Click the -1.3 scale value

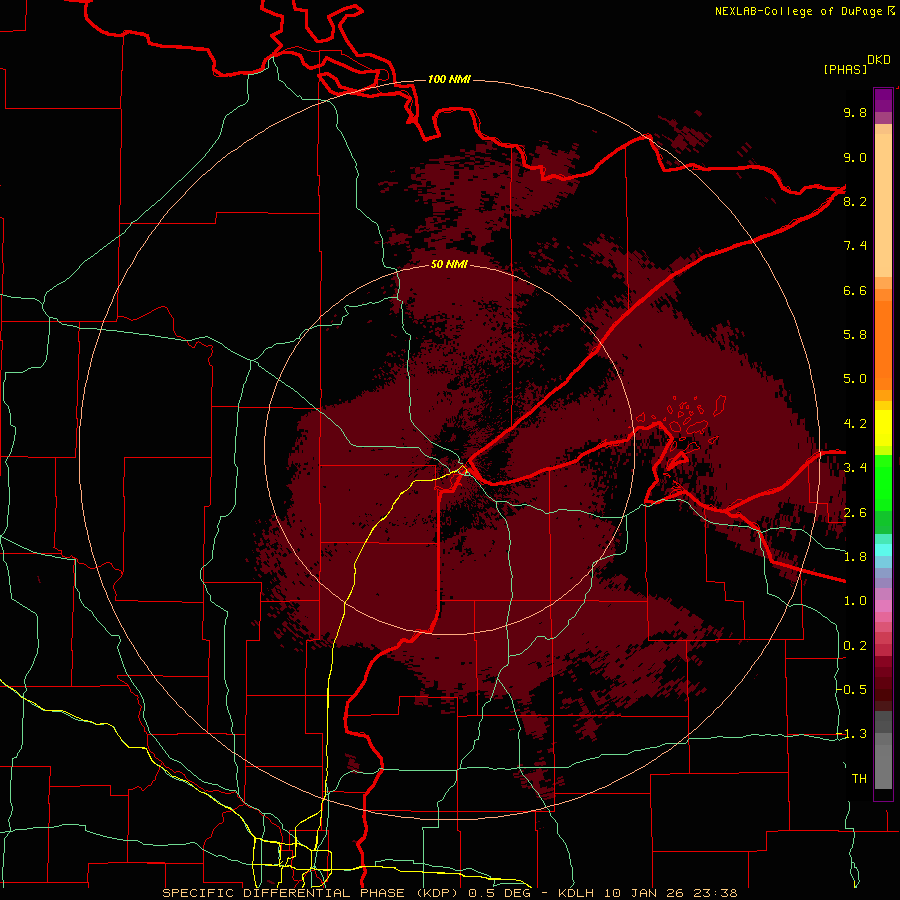pos(852,734)
